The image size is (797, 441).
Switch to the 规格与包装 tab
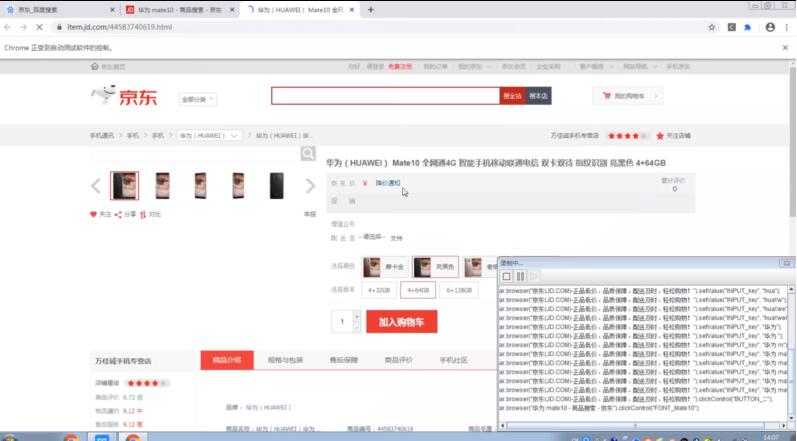[x=285, y=360]
